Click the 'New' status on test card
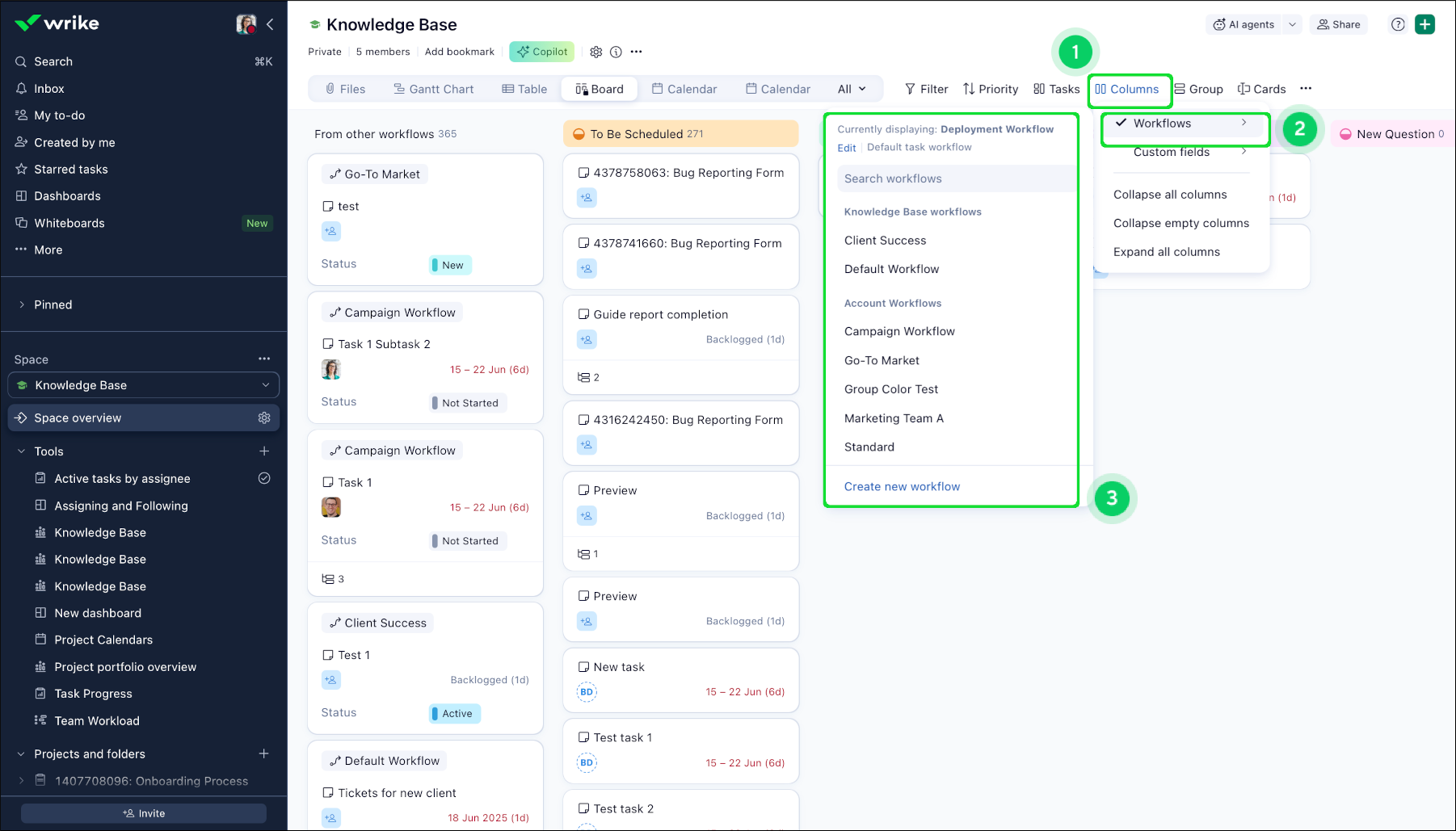Image resolution: width=1456 pixels, height=831 pixels. click(x=450, y=265)
